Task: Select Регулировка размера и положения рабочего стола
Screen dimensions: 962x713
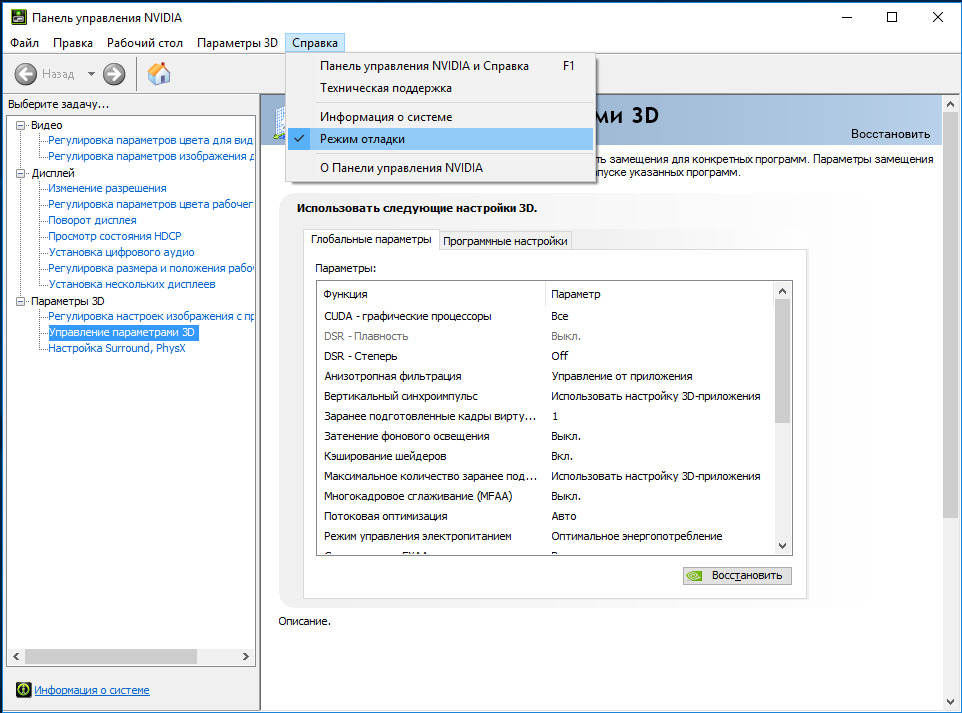Action: point(150,268)
